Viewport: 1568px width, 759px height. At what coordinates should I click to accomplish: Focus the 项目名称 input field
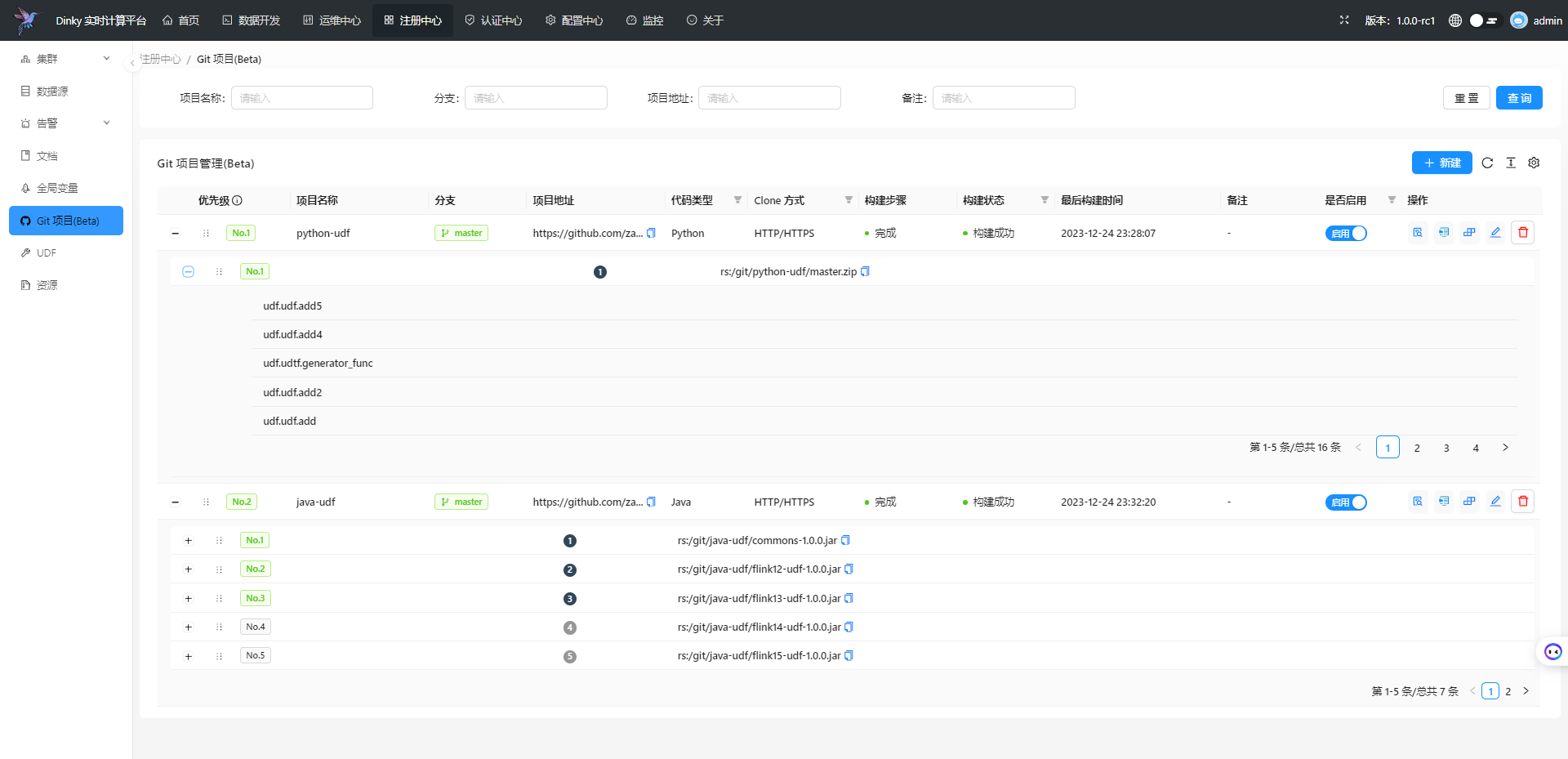tap(301, 98)
